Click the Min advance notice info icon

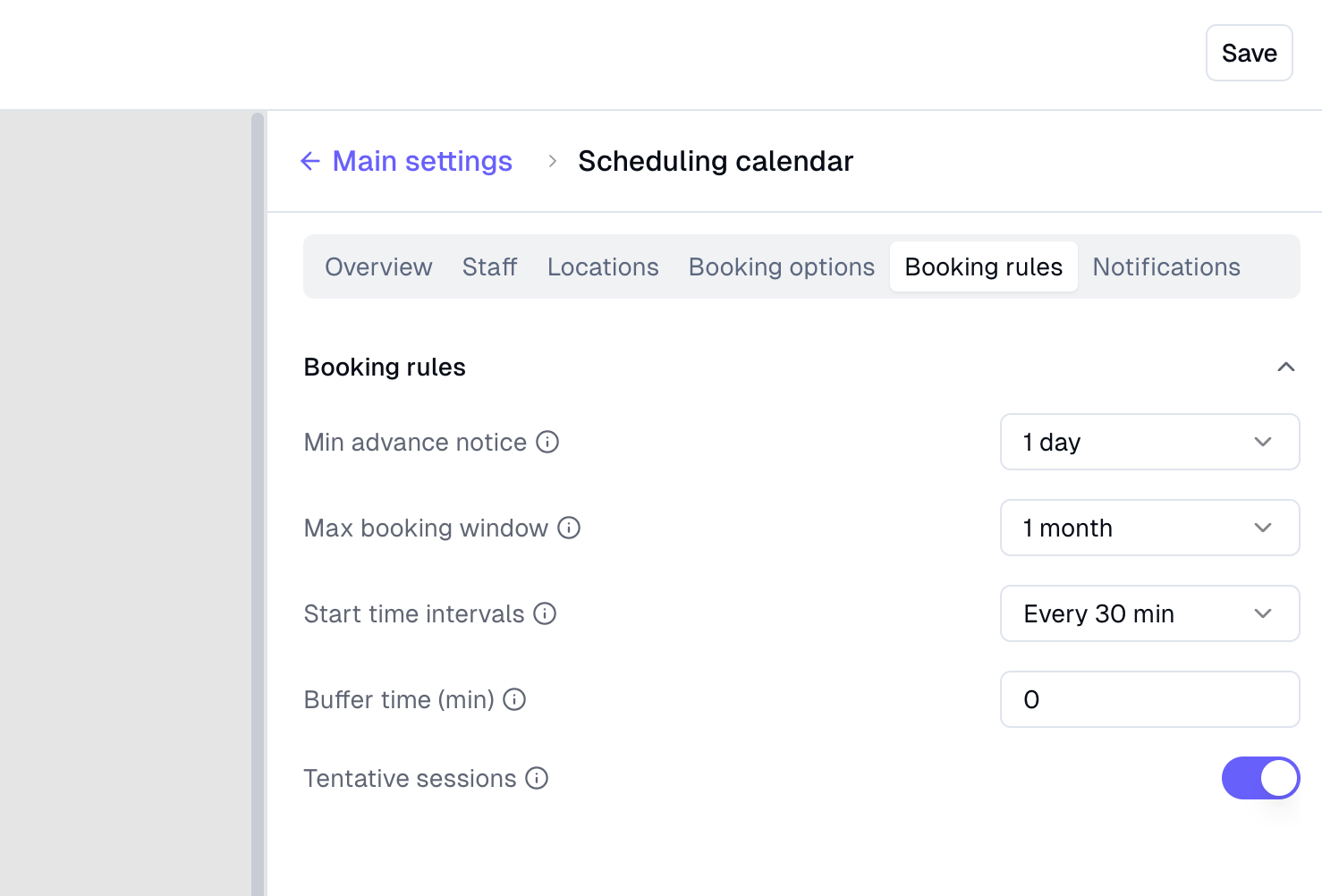point(547,442)
